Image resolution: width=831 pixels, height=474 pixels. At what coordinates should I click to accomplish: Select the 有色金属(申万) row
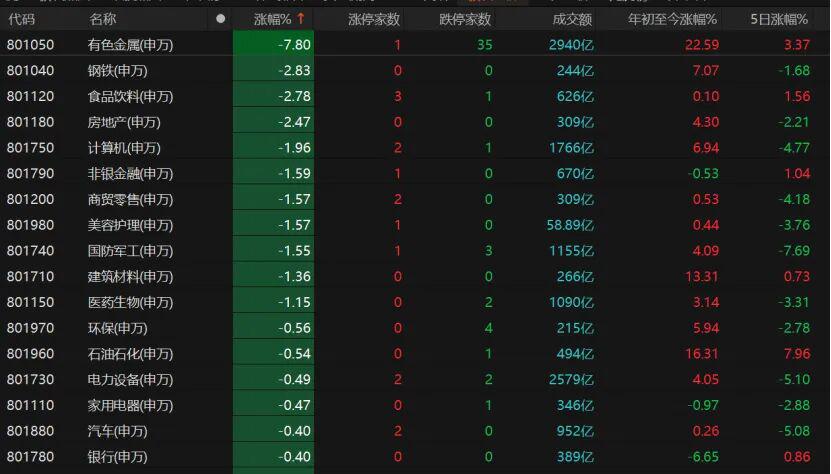pyautogui.click(x=130, y=45)
